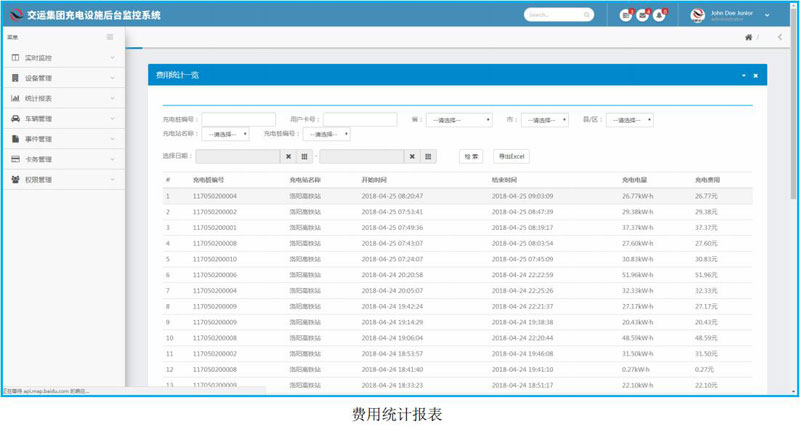800x435 pixels.
Task: Collapse the 费用统计一览 panel with arrow
Action: coord(743,76)
